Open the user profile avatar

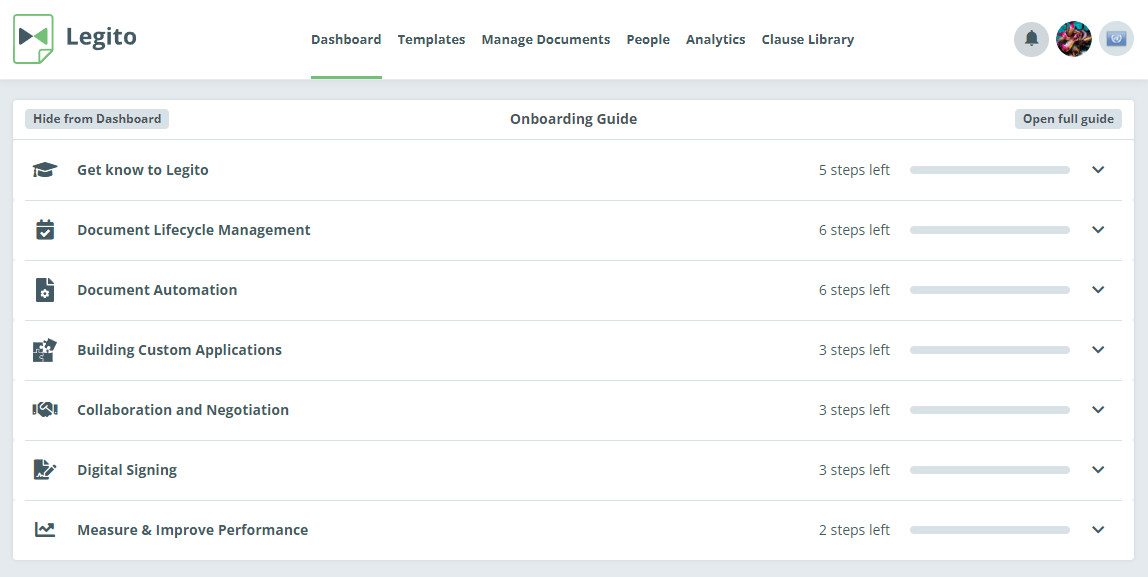coord(1073,39)
